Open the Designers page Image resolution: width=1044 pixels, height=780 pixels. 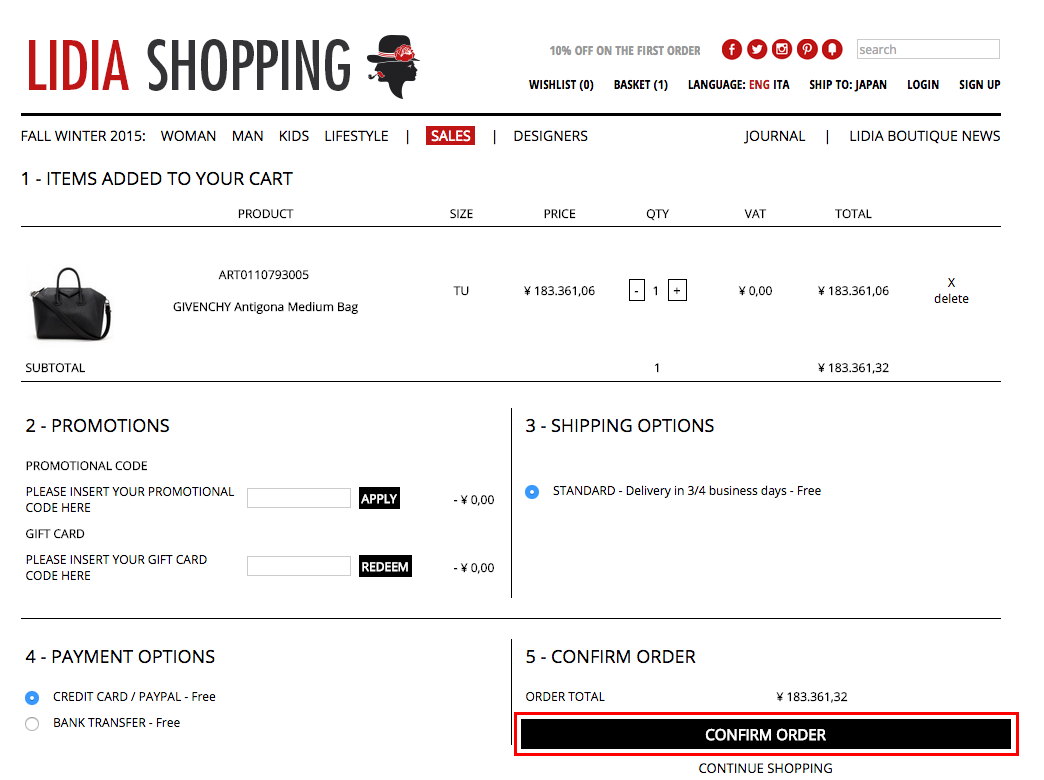551,136
